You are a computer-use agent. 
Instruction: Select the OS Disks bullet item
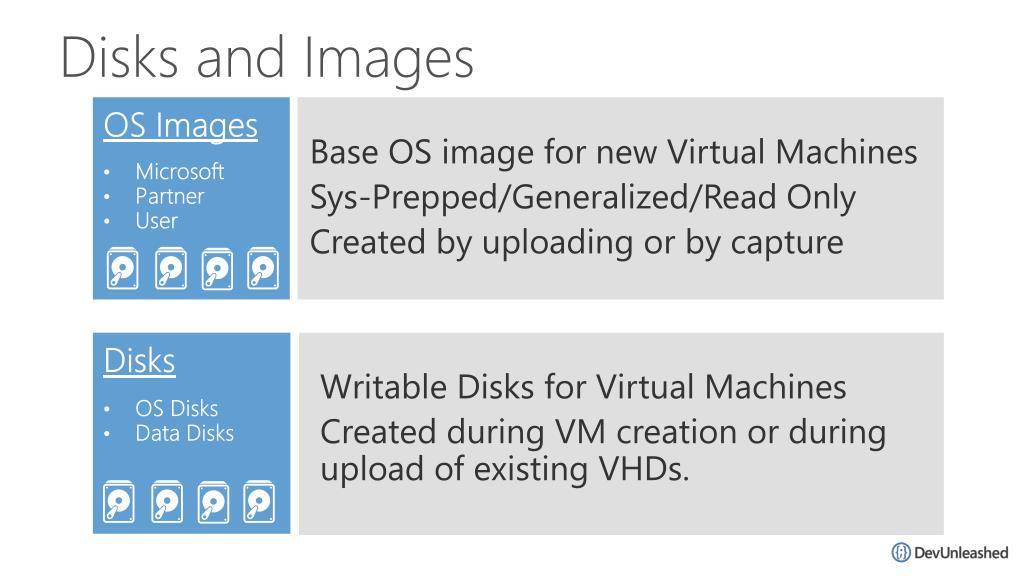pyautogui.click(x=176, y=408)
